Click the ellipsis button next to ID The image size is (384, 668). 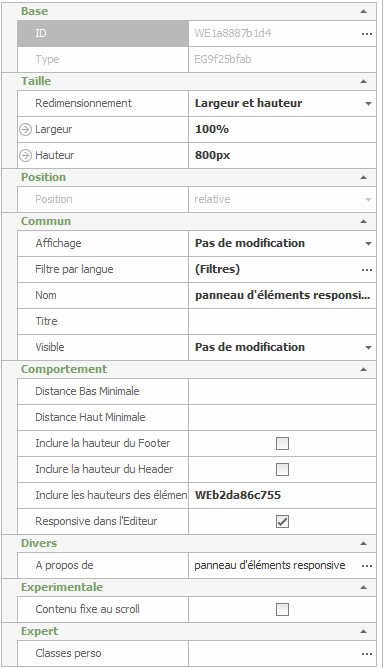coord(367,34)
